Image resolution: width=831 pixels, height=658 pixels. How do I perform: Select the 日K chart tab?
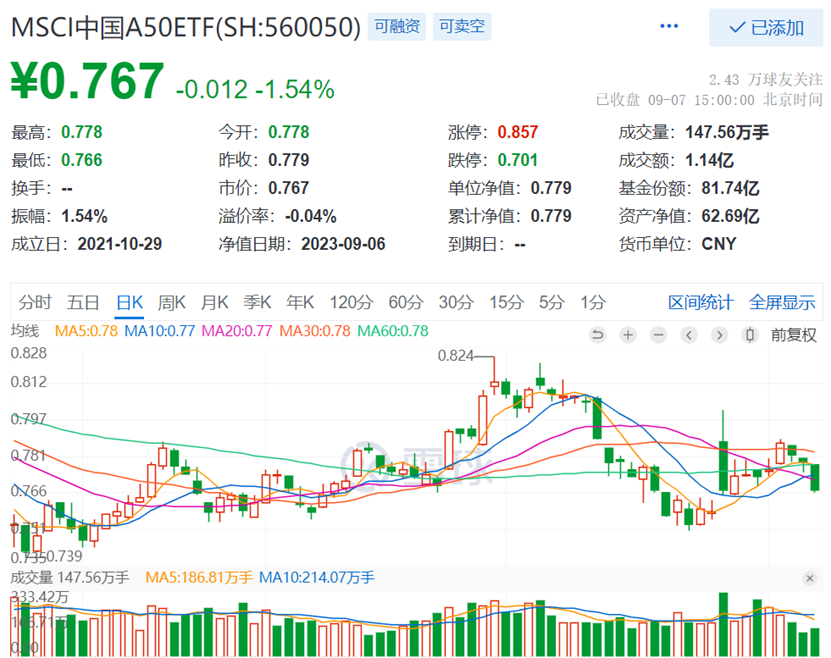tap(129, 303)
